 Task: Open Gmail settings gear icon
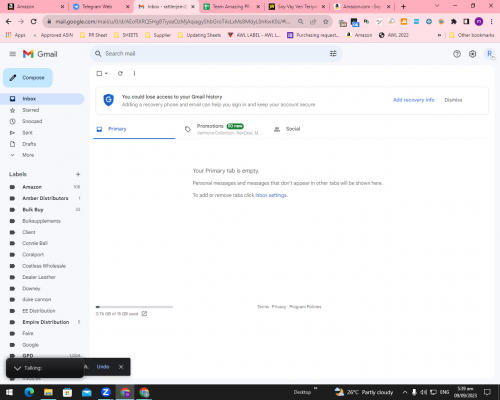(472, 54)
